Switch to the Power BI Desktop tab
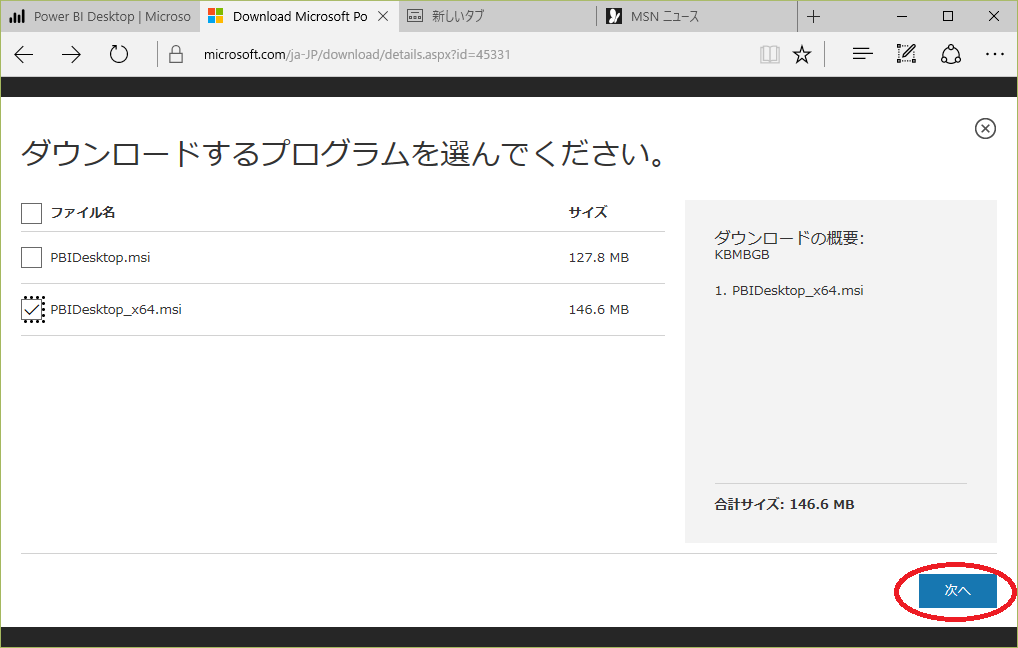 (x=100, y=16)
